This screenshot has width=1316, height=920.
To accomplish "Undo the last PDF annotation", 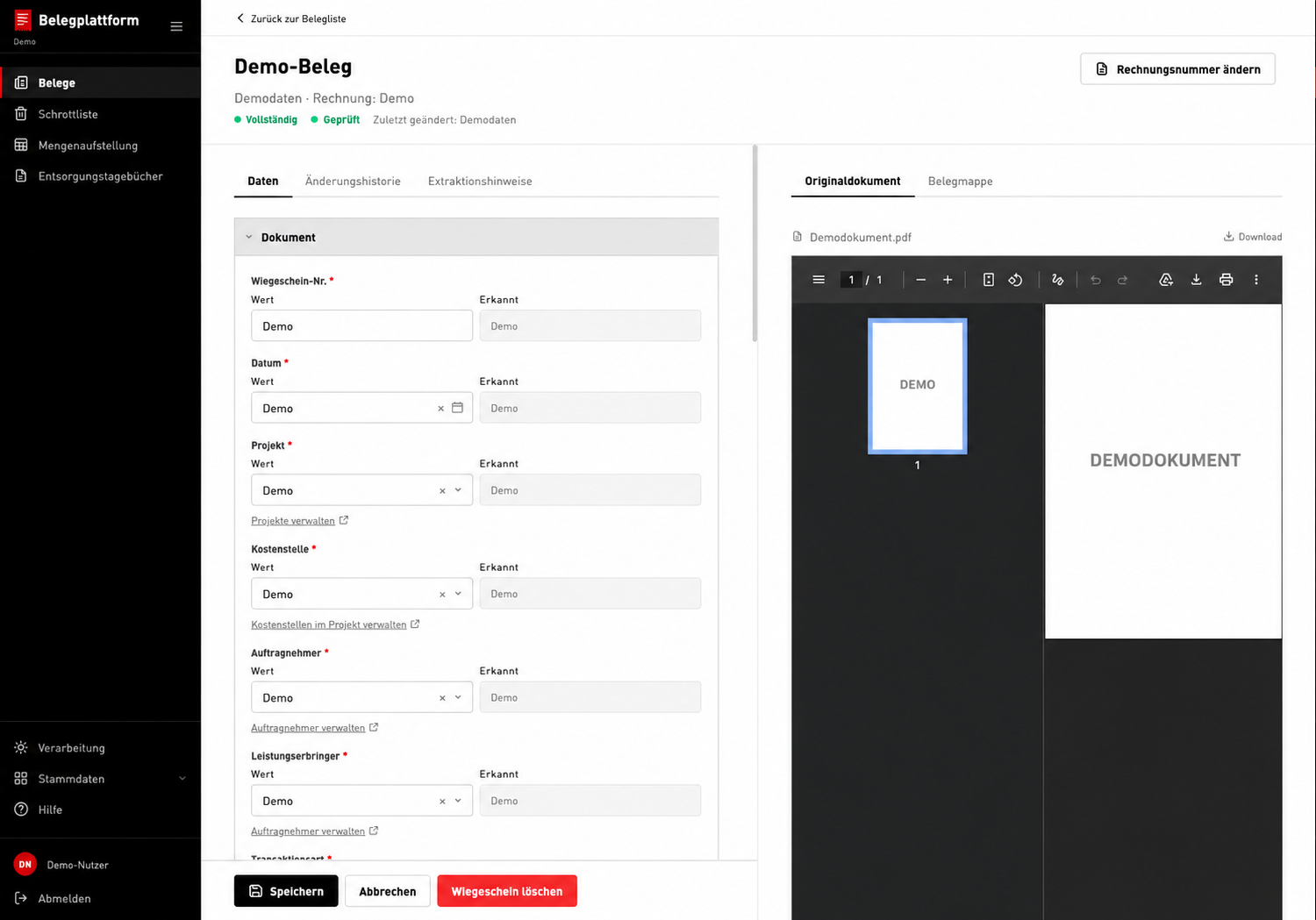I will point(1096,280).
